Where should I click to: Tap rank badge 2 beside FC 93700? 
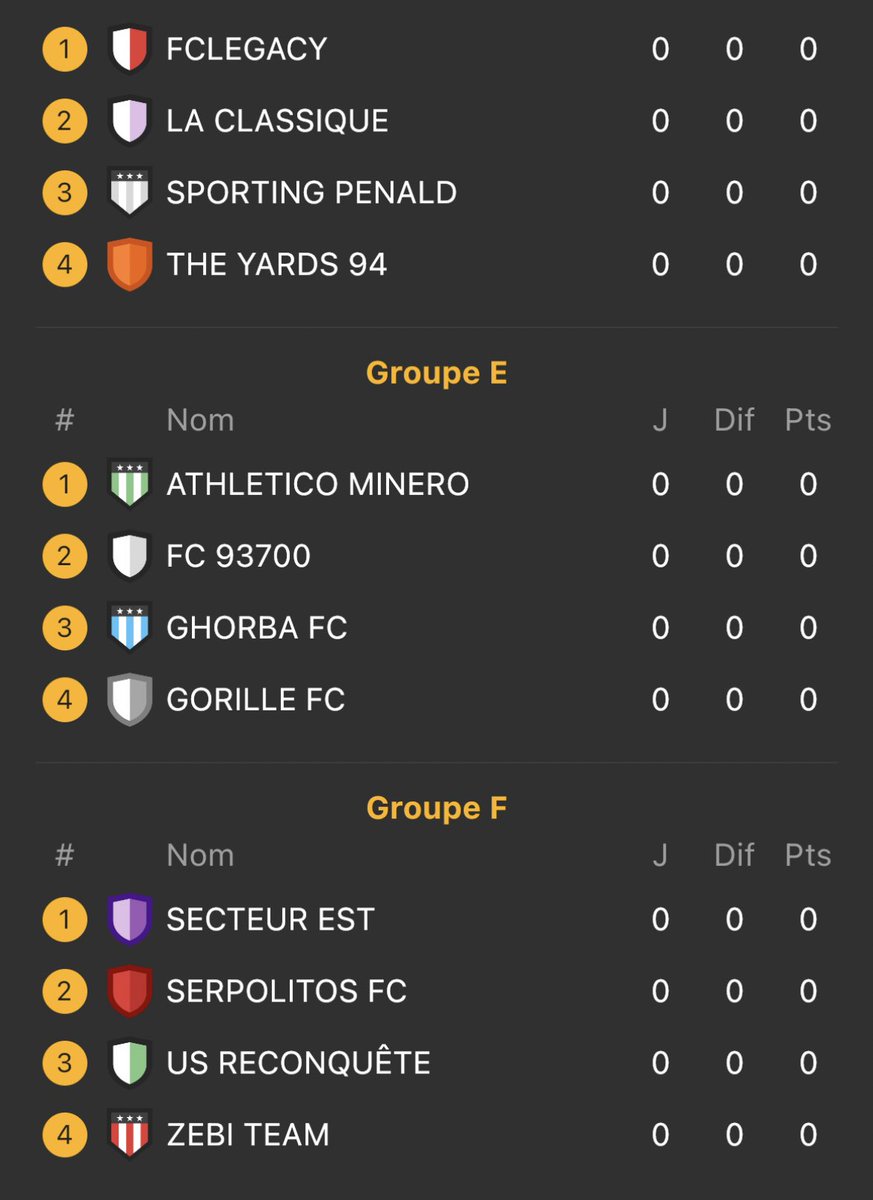pyautogui.click(x=65, y=556)
